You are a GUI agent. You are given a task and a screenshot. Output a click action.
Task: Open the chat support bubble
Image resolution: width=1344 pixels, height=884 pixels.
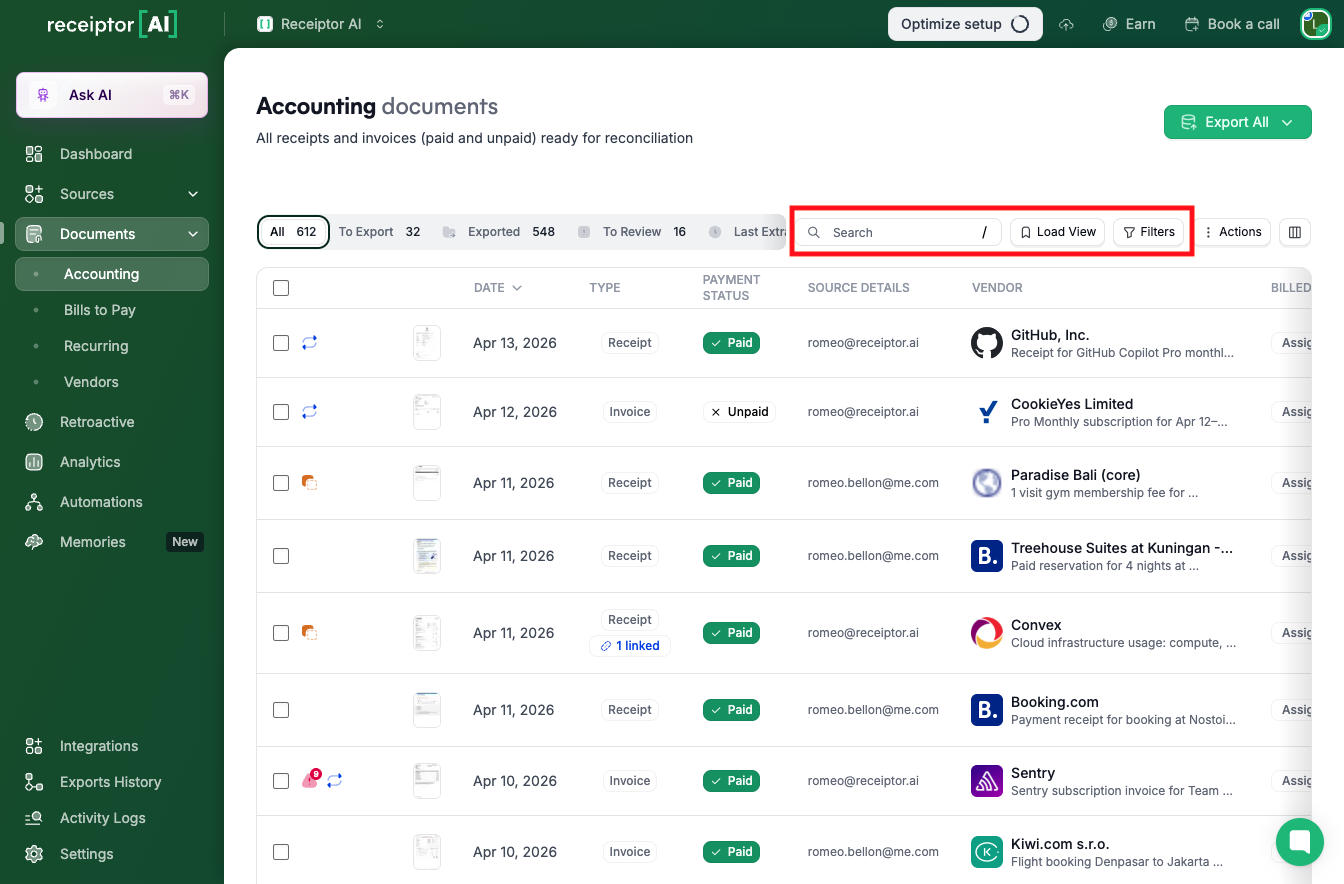tap(1299, 841)
